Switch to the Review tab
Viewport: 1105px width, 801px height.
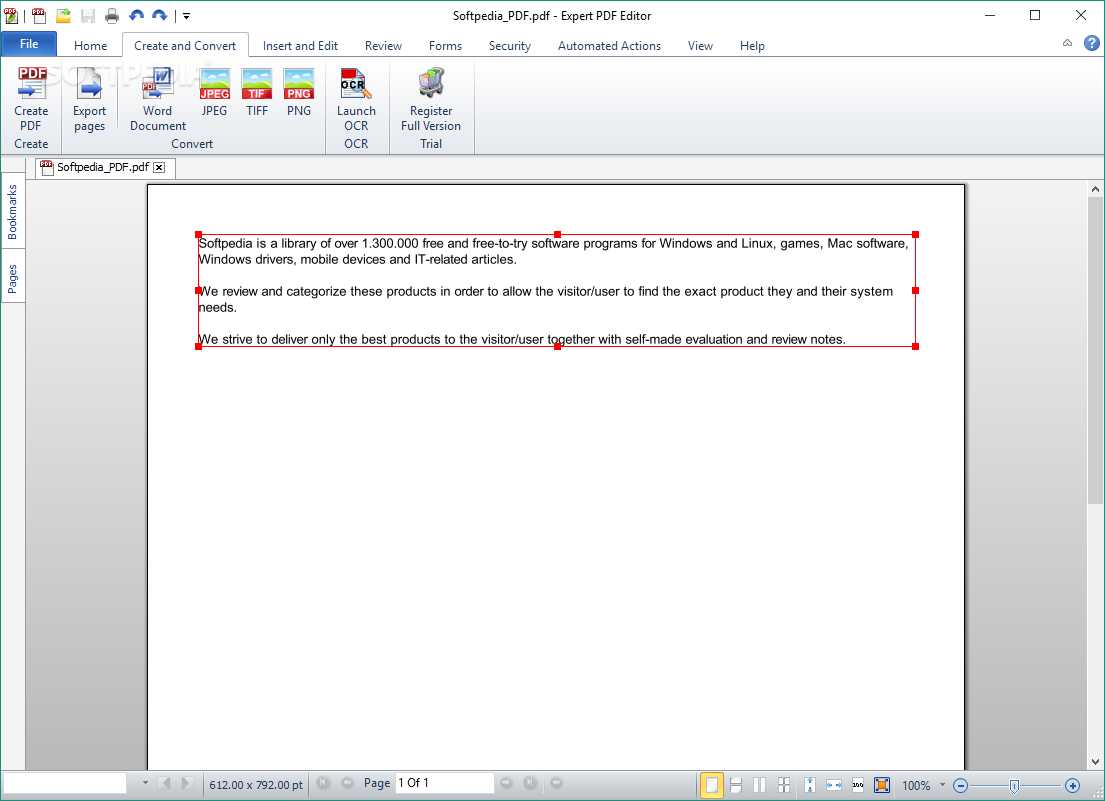[x=383, y=46]
